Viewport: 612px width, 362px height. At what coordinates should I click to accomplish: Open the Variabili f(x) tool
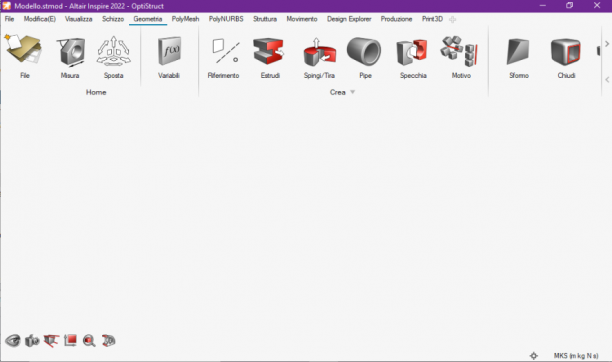click(x=169, y=51)
